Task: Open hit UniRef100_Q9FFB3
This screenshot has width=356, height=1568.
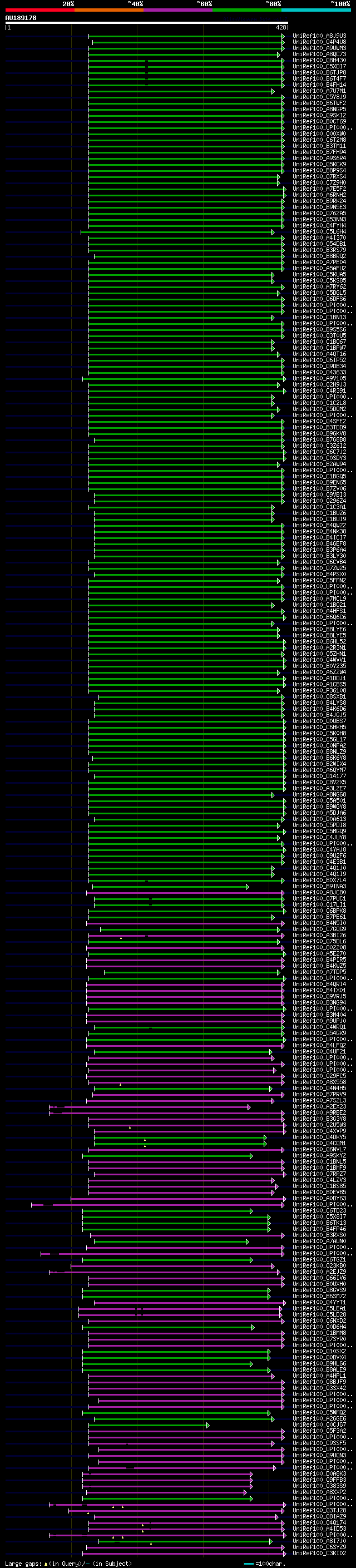Action: (319, 1480)
